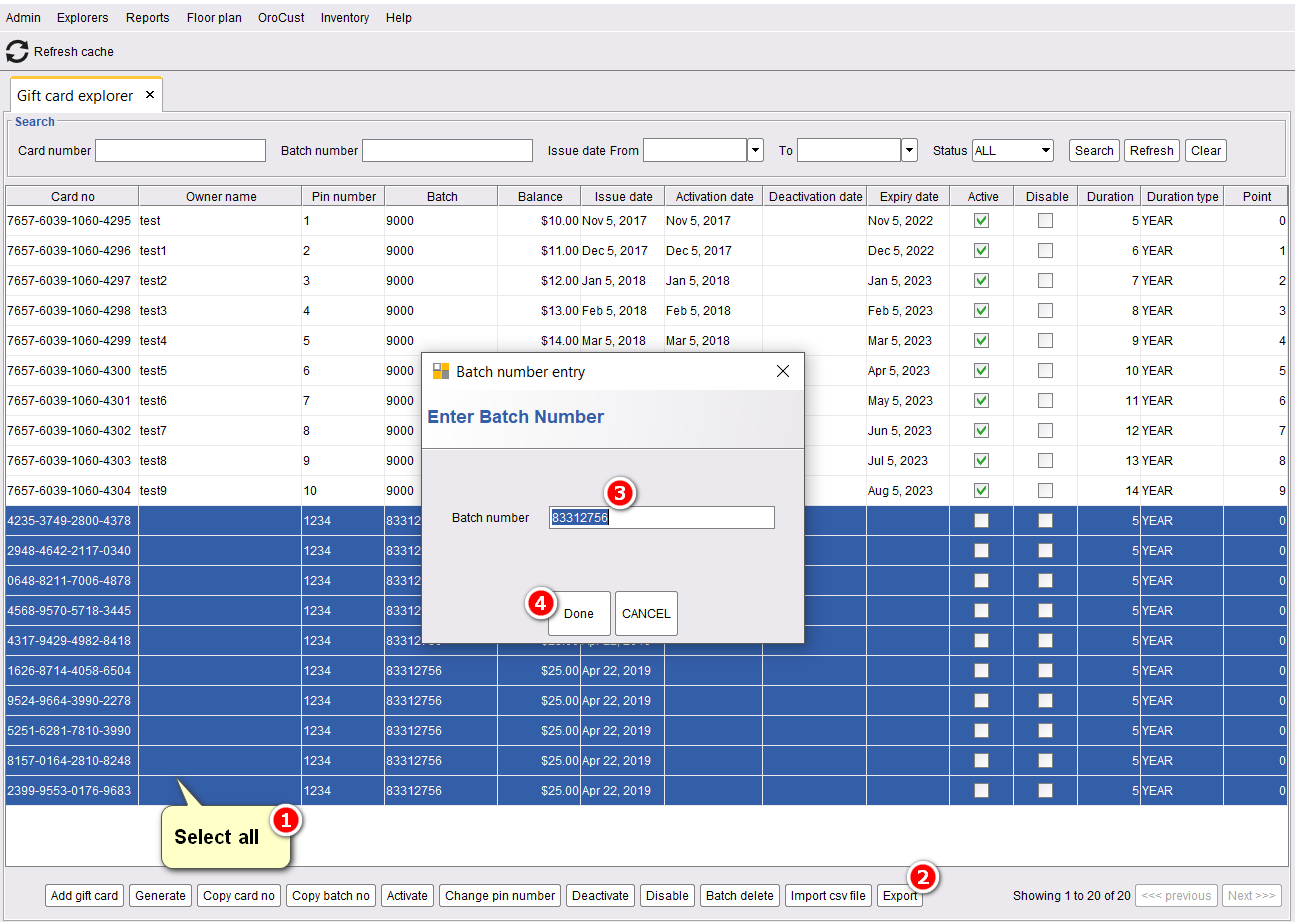
Task: Click the Deactivate button
Action: click(601, 896)
